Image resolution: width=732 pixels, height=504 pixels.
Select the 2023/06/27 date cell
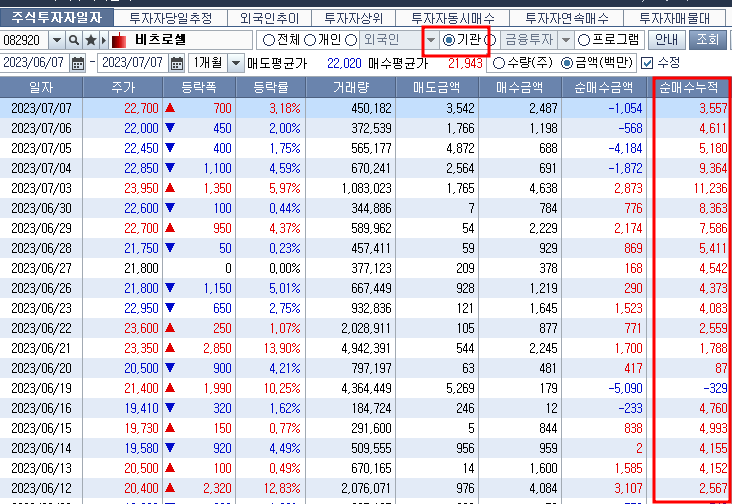[41, 269]
